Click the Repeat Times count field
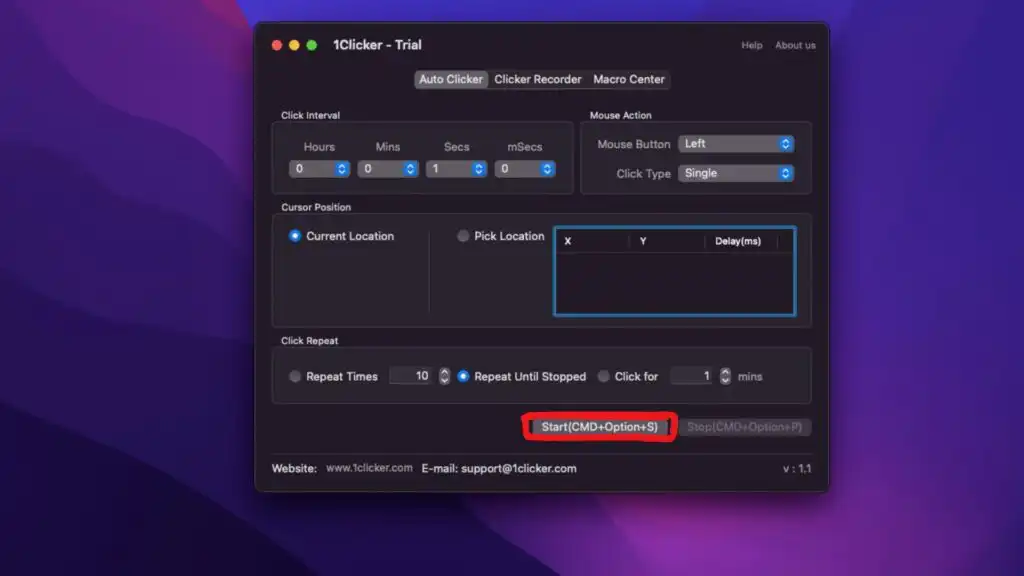This screenshot has width=1024, height=576. [411, 376]
